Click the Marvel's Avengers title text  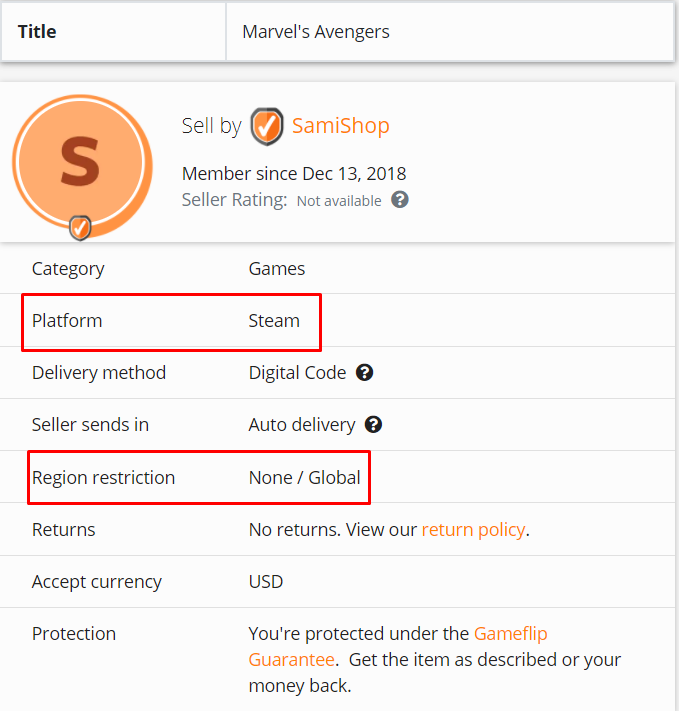point(316,32)
